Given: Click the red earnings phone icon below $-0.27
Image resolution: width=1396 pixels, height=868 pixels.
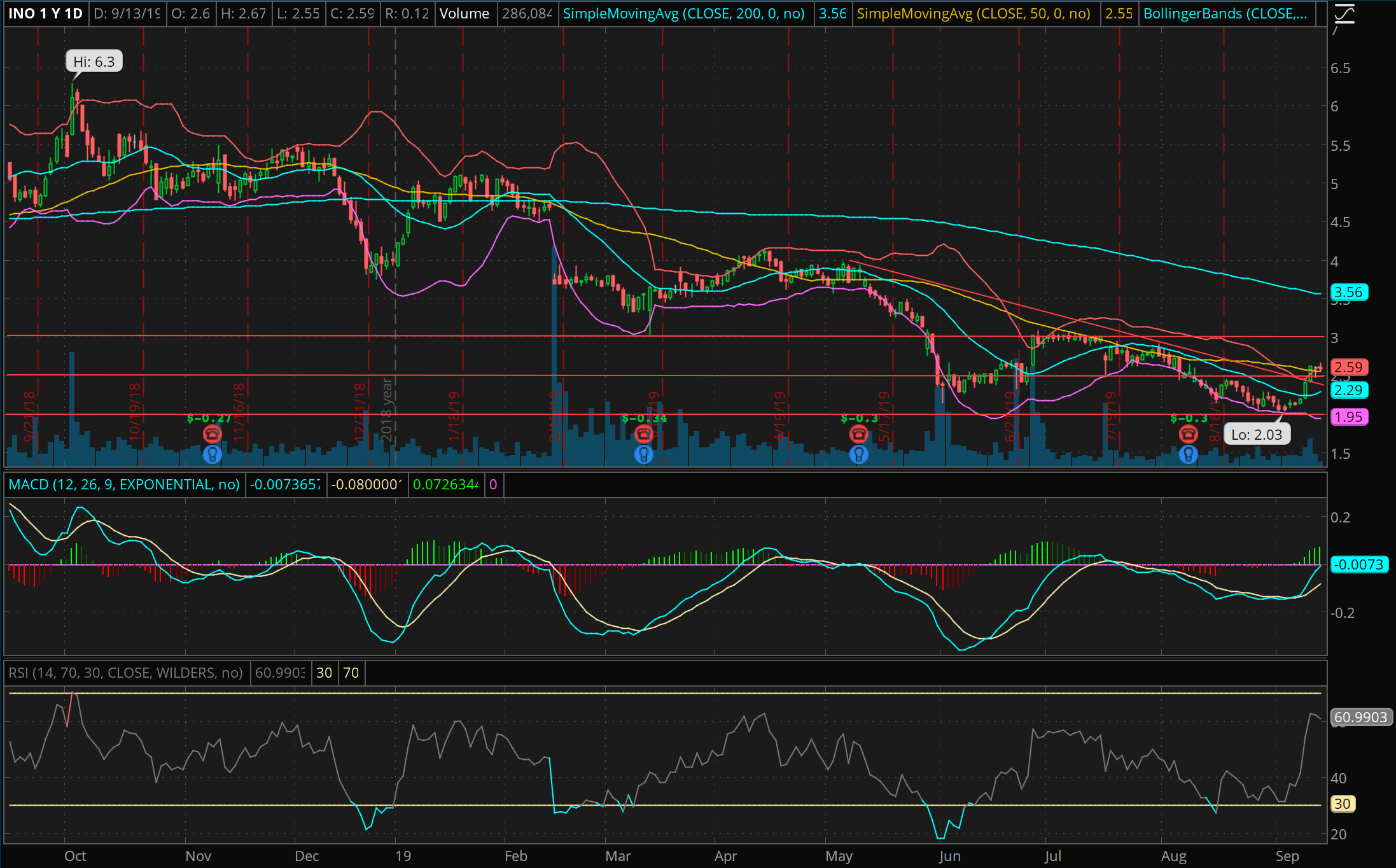Looking at the screenshot, I should (x=212, y=434).
